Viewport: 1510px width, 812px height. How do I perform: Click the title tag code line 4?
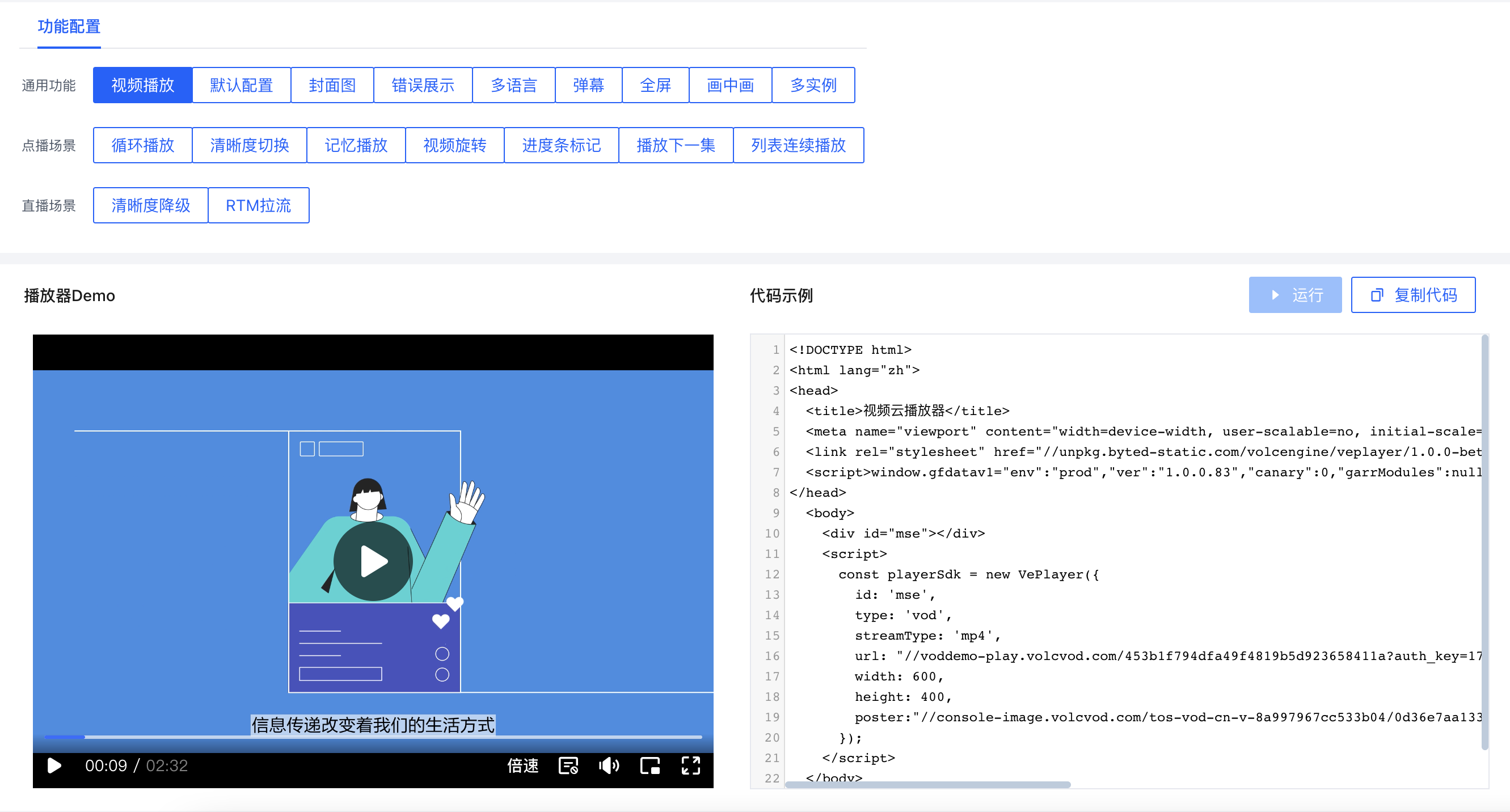[x=907, y=411]
